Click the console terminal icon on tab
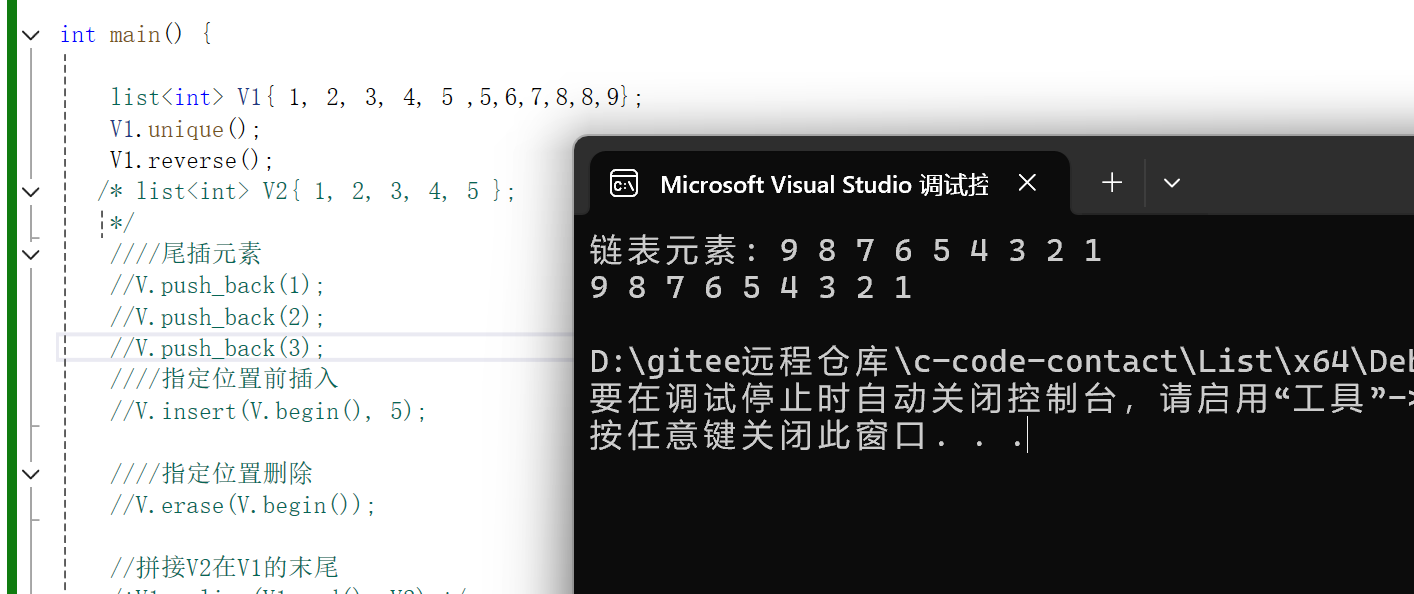This screenshot has width=1414, height=594. (624, 185)
